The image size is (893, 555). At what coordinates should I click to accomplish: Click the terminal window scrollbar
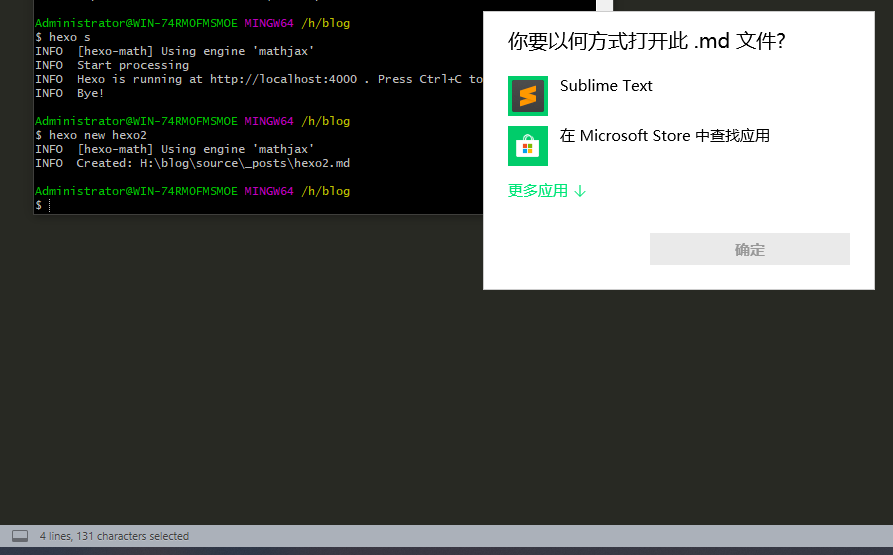coord(604,5)
